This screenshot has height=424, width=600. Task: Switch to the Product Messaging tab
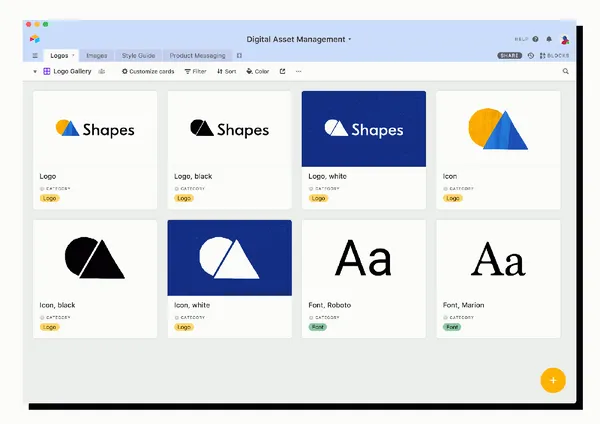(197, 55)
